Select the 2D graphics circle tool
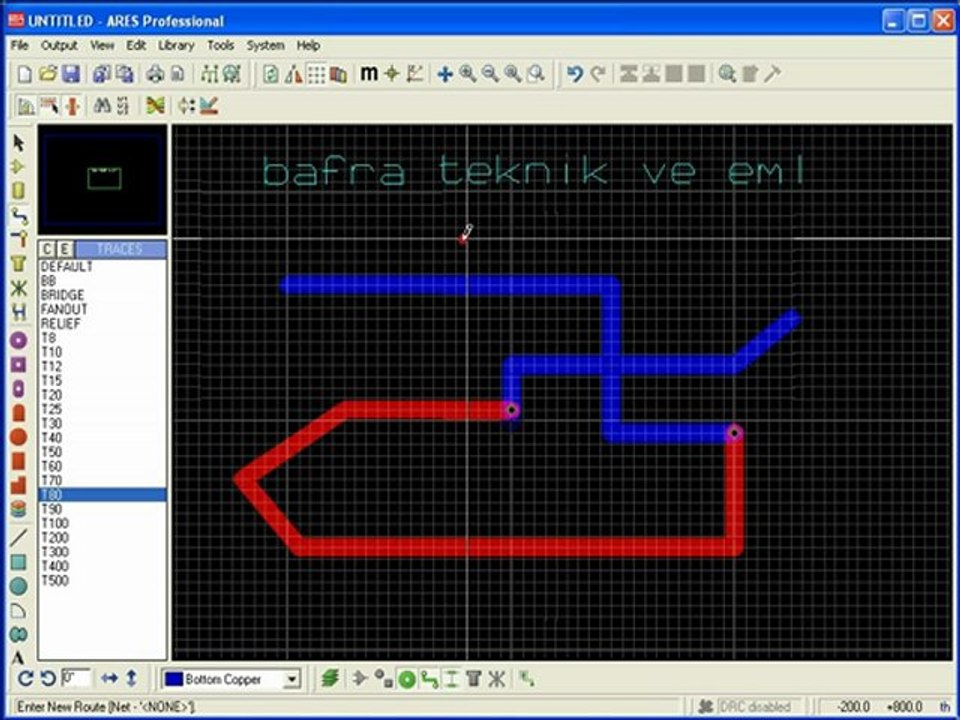Screen dimensions: 960x720 click(18, 587)
